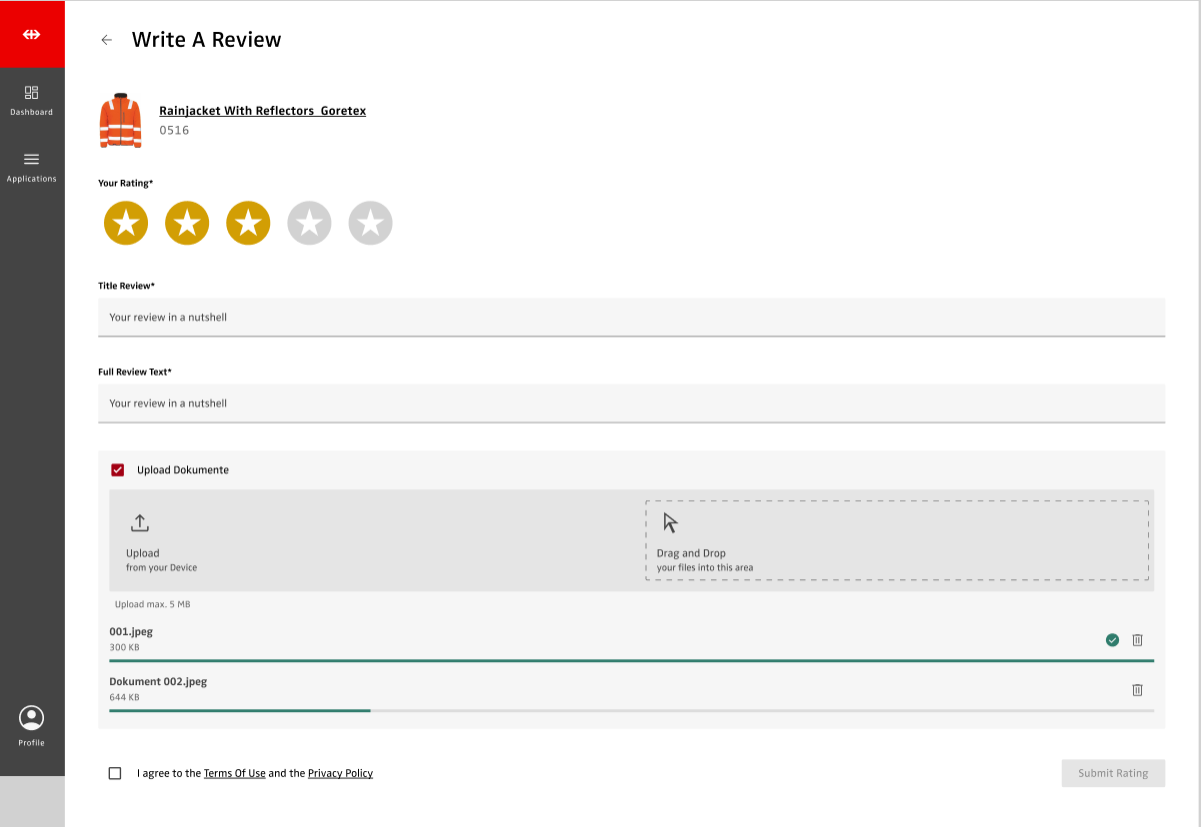
Task: Uncheck the Upload Dokumente checkbox
Action: pos(117,470)
